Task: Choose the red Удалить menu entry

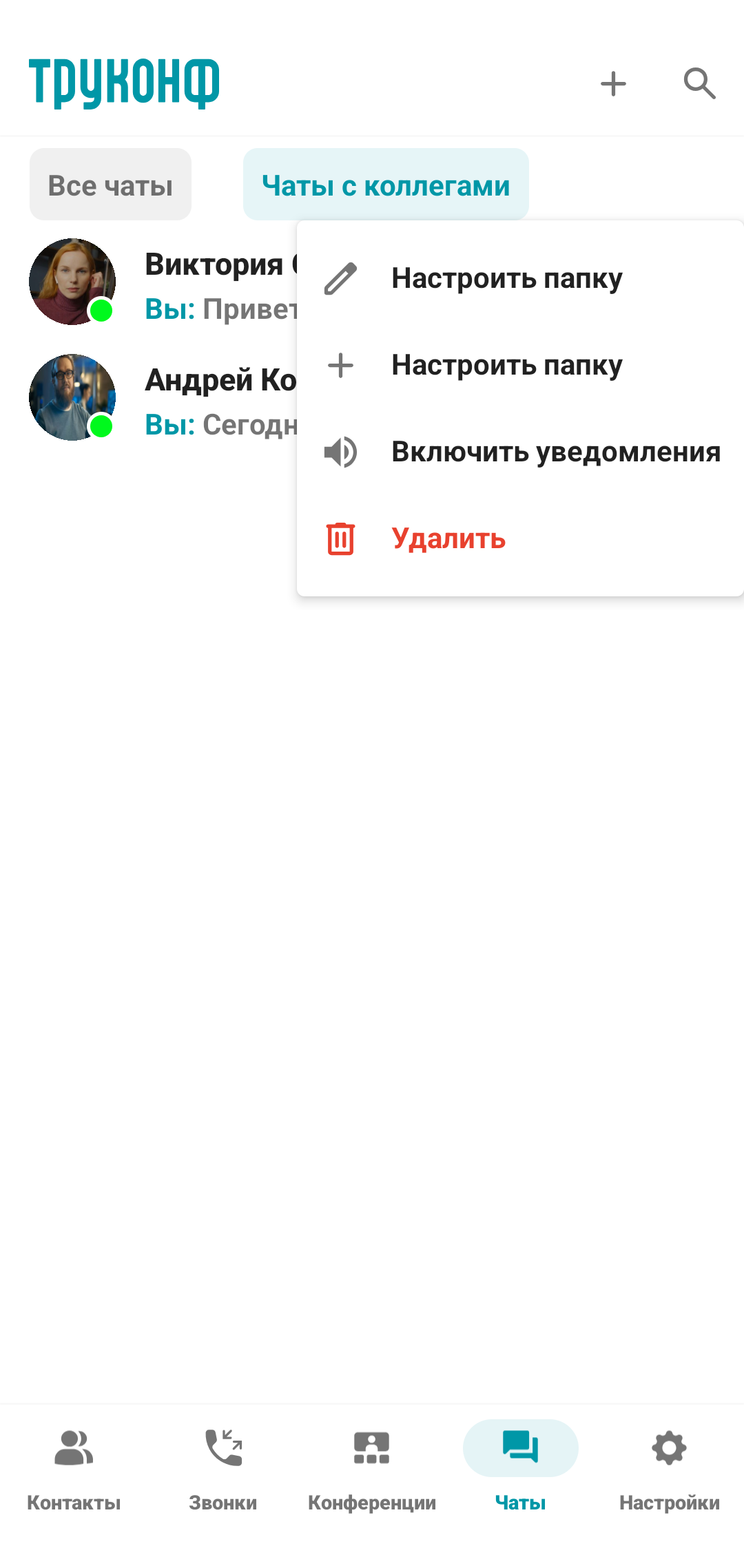Action: click(520, 539)
